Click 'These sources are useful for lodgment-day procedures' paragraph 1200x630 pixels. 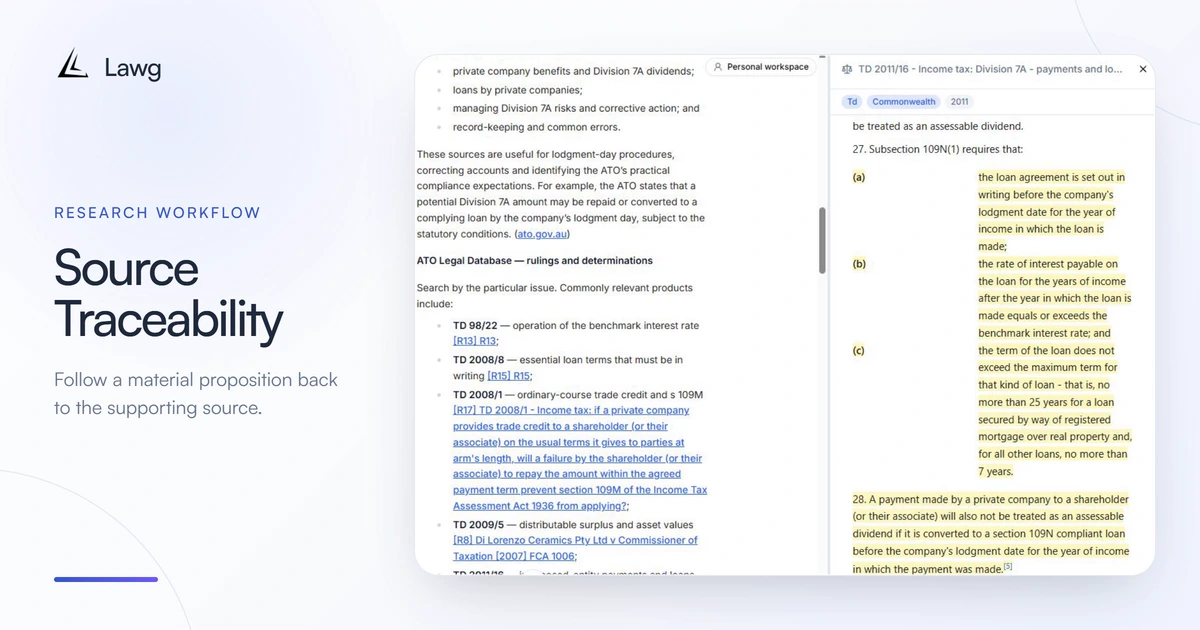[x=561, y=194]
